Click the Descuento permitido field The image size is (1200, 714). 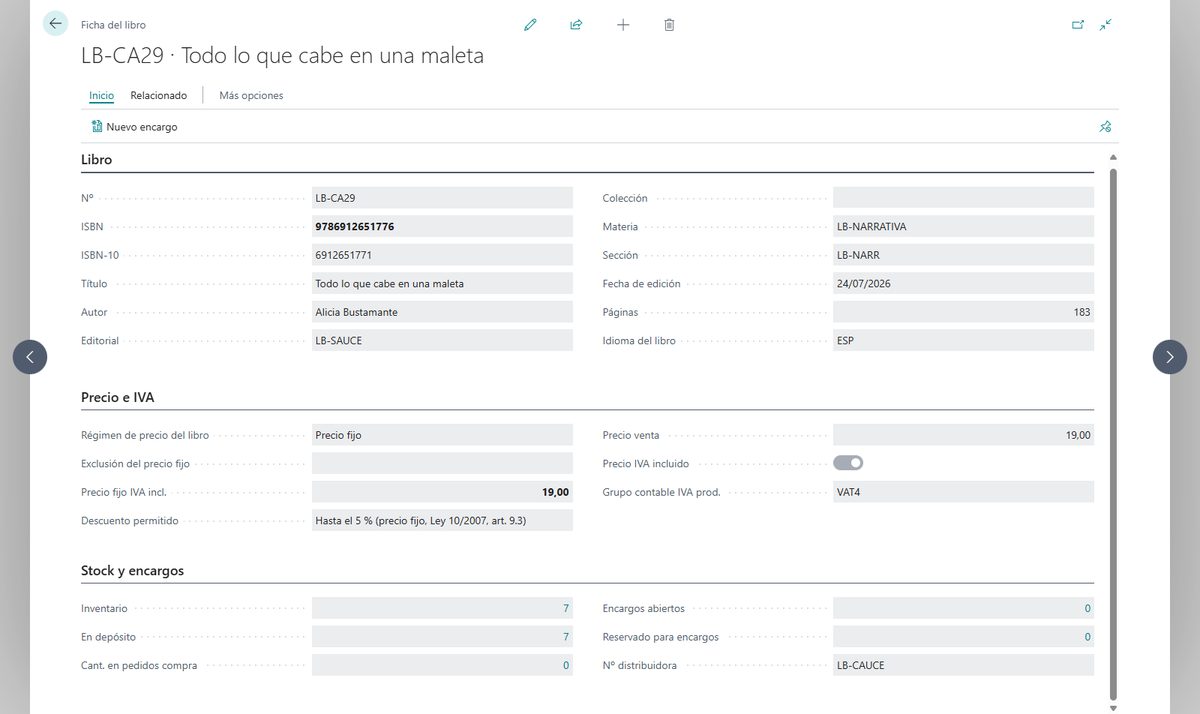pyautogui.click(x=442, y=520)
